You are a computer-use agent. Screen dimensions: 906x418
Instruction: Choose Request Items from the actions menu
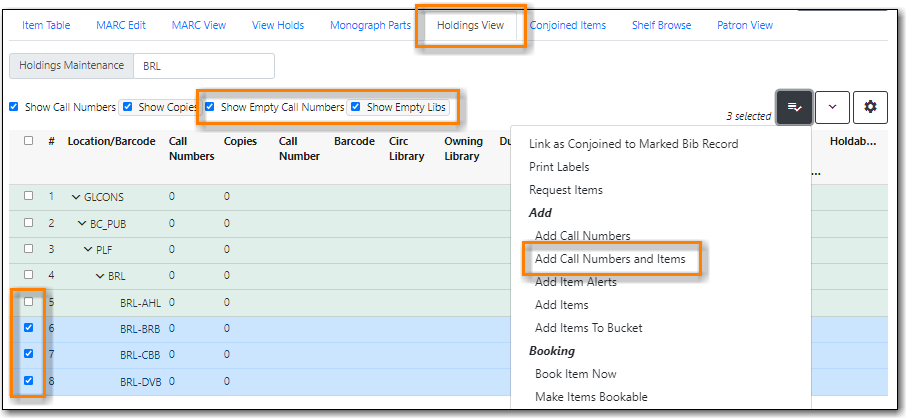[x=566, y=190]
